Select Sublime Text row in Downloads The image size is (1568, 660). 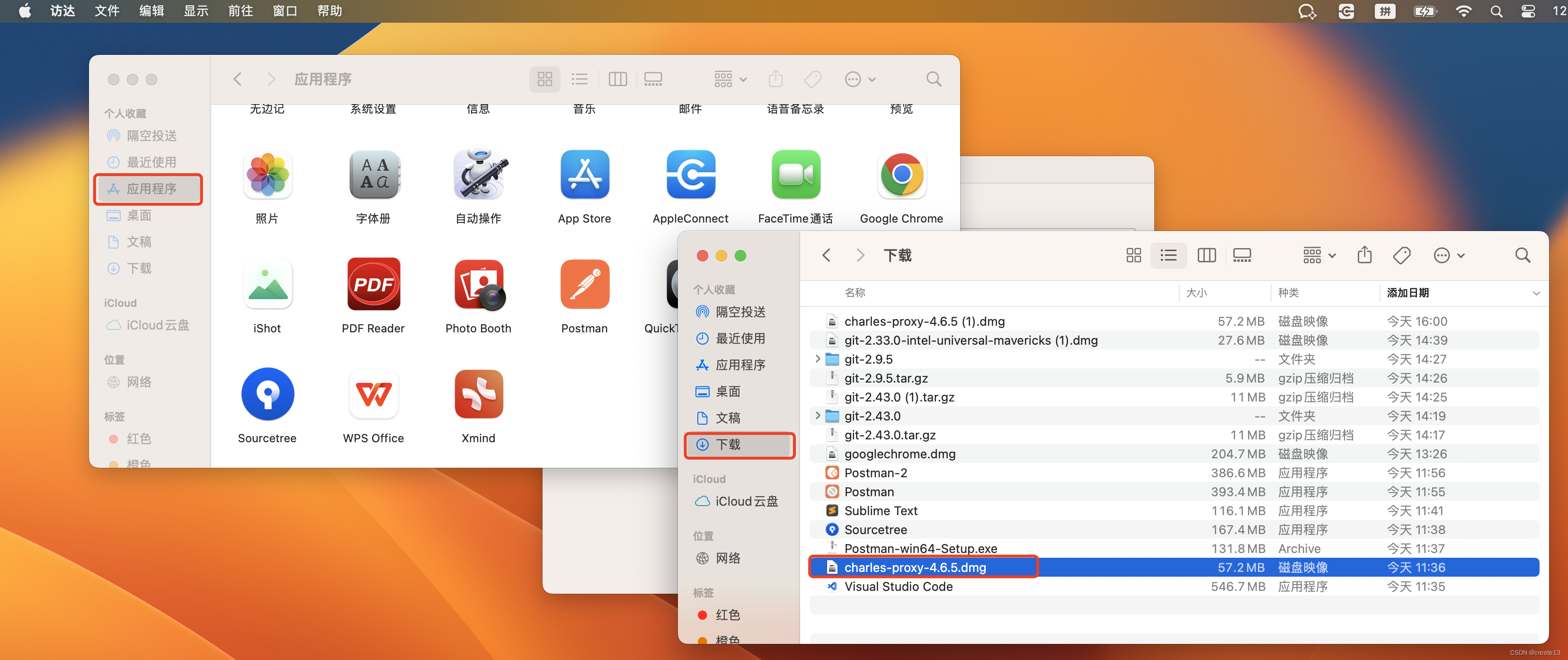(1174, 510)
